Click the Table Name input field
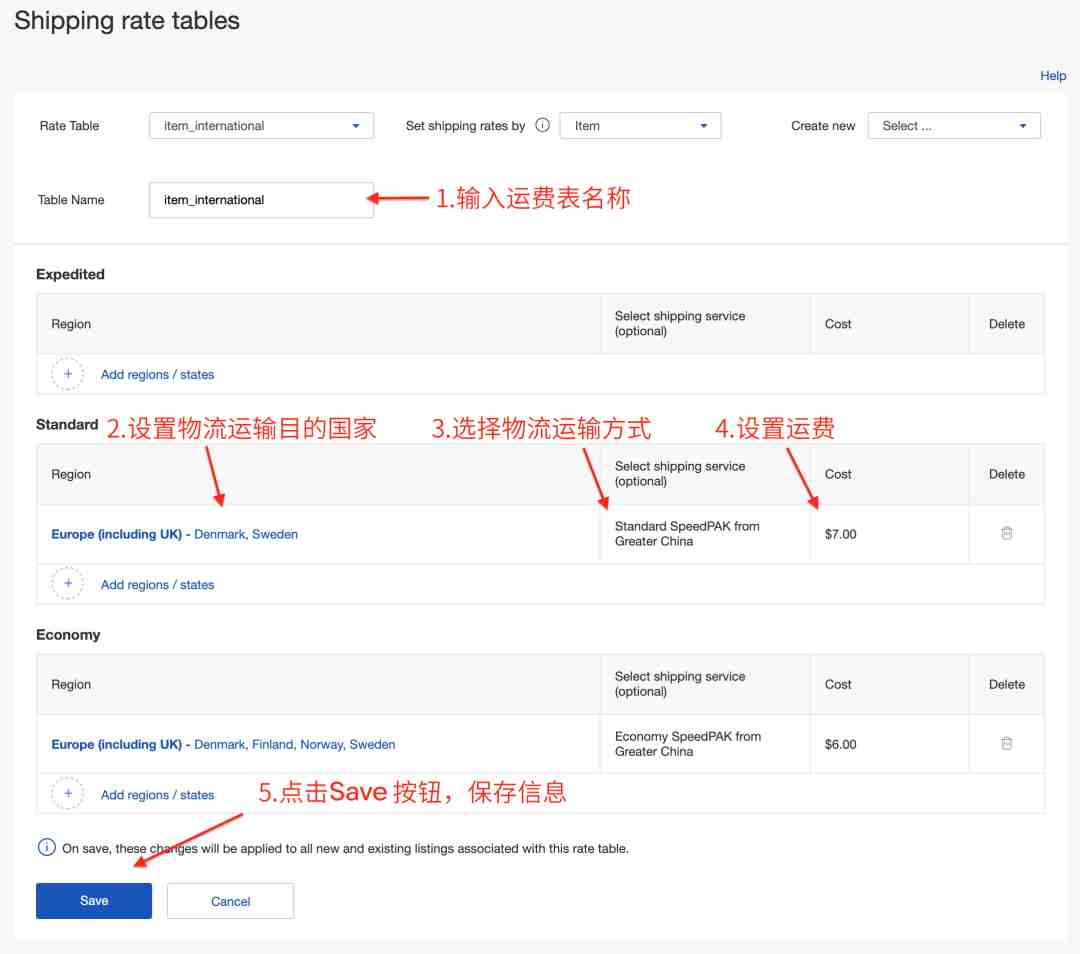The image size is (1080, 954). coord(261,200)
